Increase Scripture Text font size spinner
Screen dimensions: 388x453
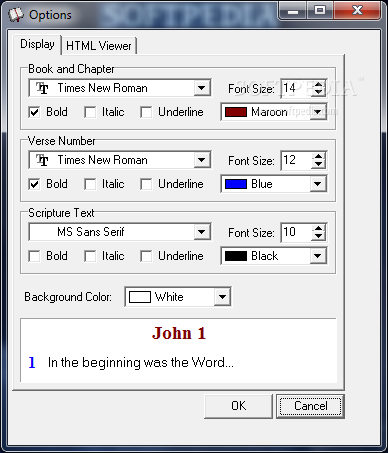click(319, 228)
